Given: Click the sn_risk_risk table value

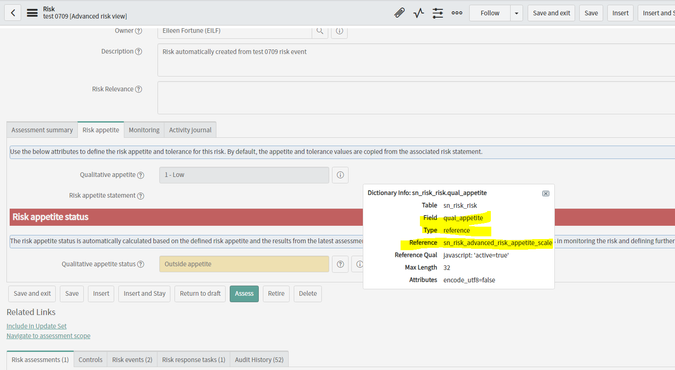Looking at the screenshot, I should [x=460, y=205].
